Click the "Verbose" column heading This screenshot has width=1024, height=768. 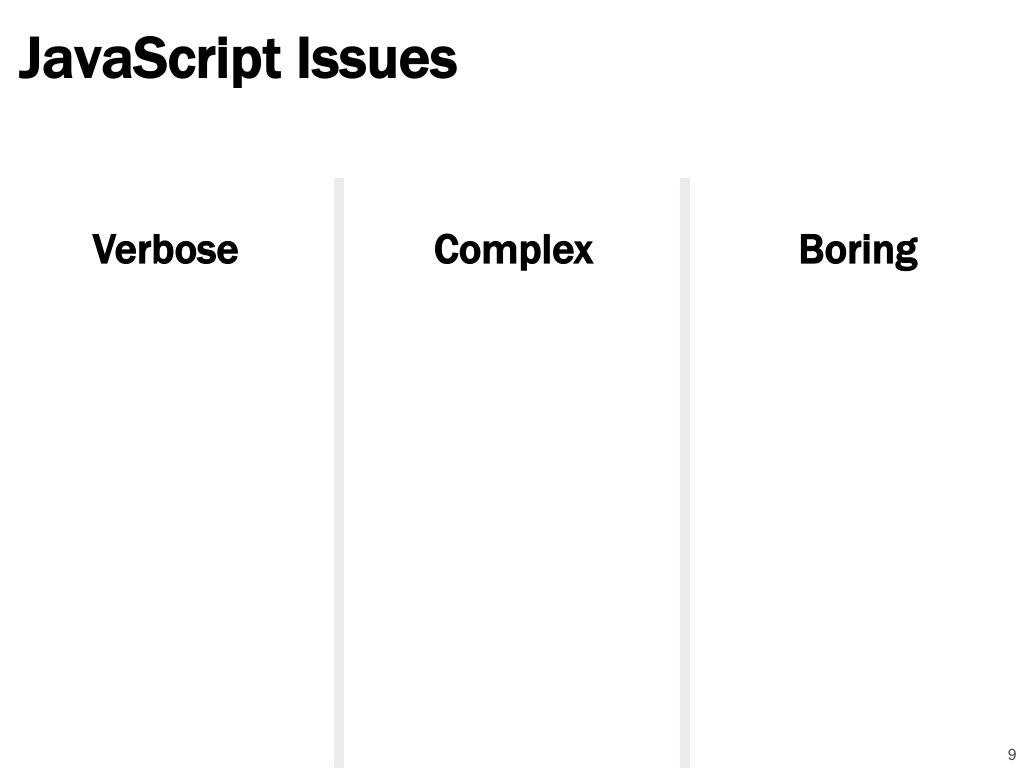coord(165,249)
